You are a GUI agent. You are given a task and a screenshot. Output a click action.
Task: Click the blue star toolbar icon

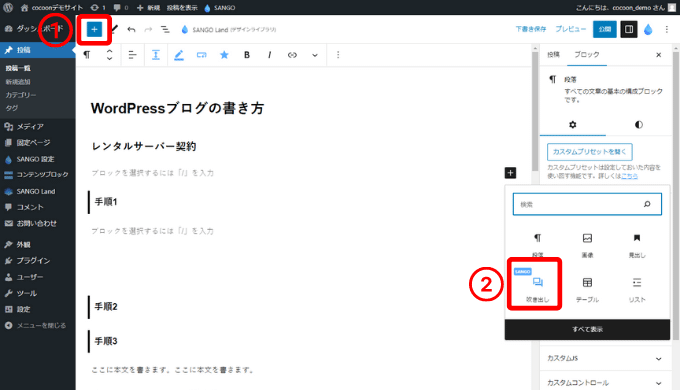coord(224,55)
